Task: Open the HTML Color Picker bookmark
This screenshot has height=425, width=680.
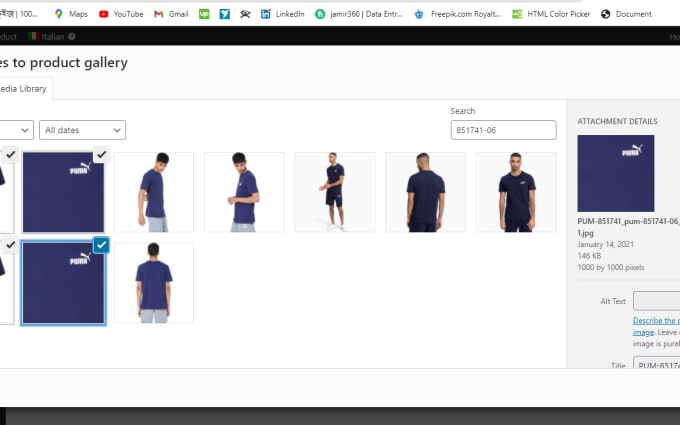Action: click(551, 14)
